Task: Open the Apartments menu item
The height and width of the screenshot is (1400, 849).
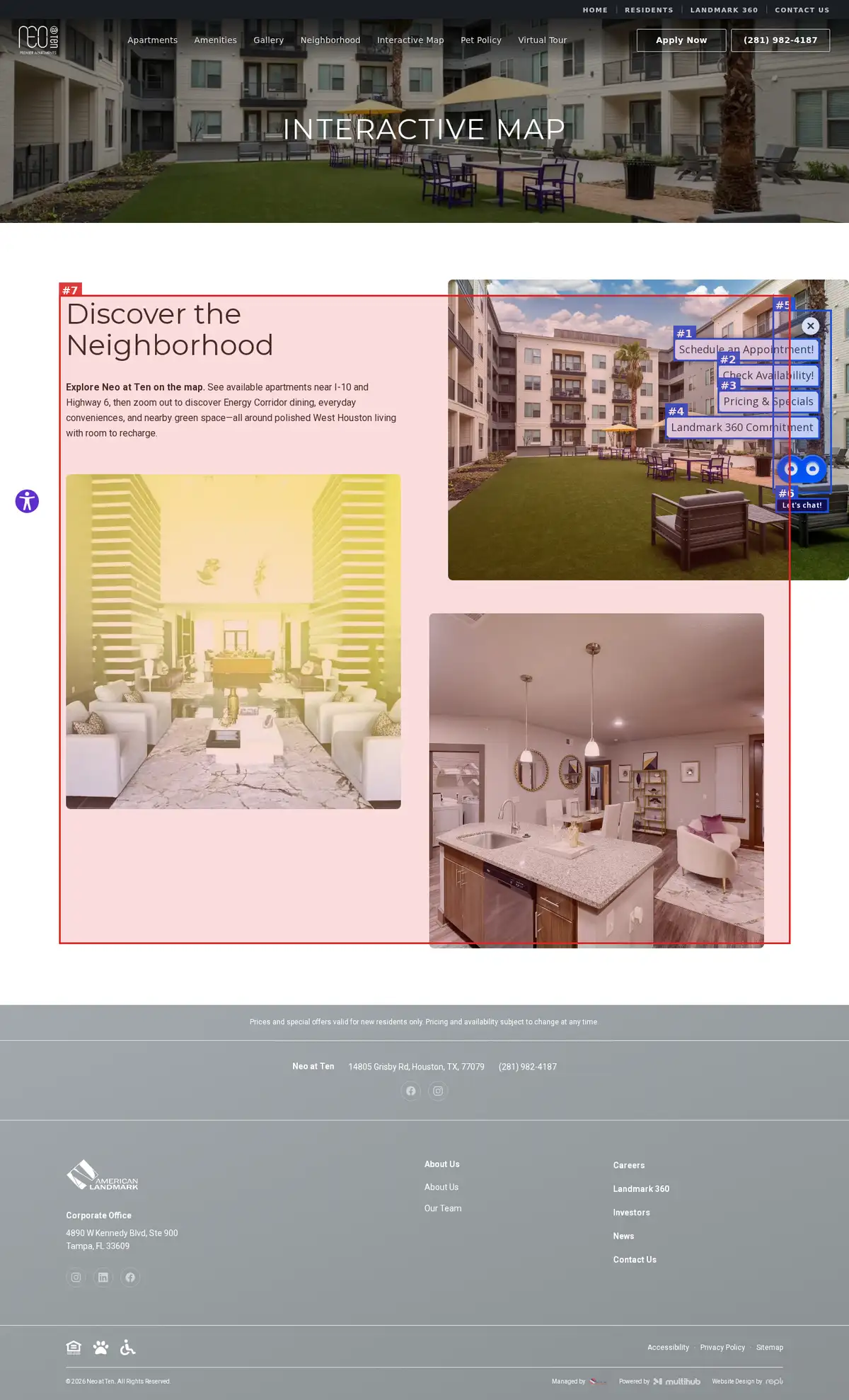Action: pos(152,40)
